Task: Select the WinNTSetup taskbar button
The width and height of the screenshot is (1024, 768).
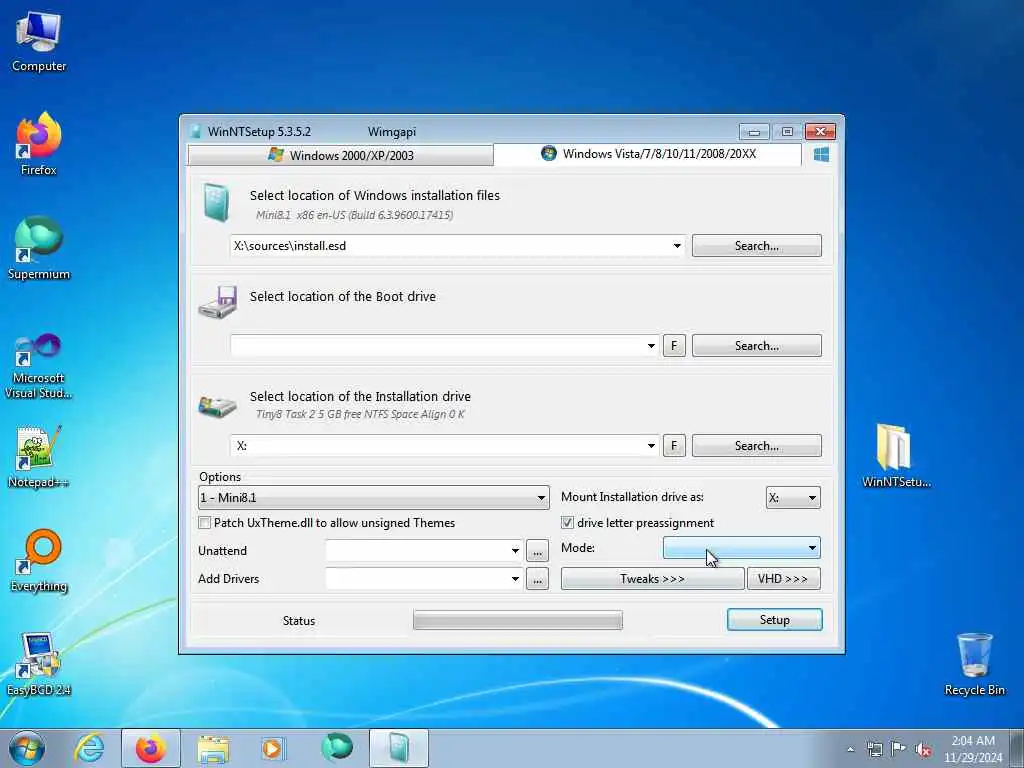Action: tap(398, 748)
